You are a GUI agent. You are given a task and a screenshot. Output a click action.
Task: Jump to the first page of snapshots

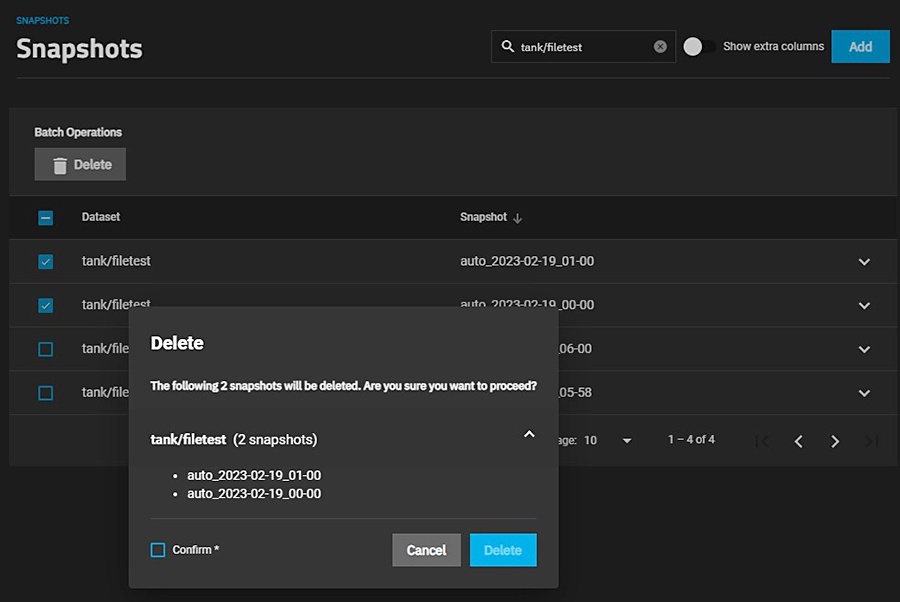coord(762,441)
